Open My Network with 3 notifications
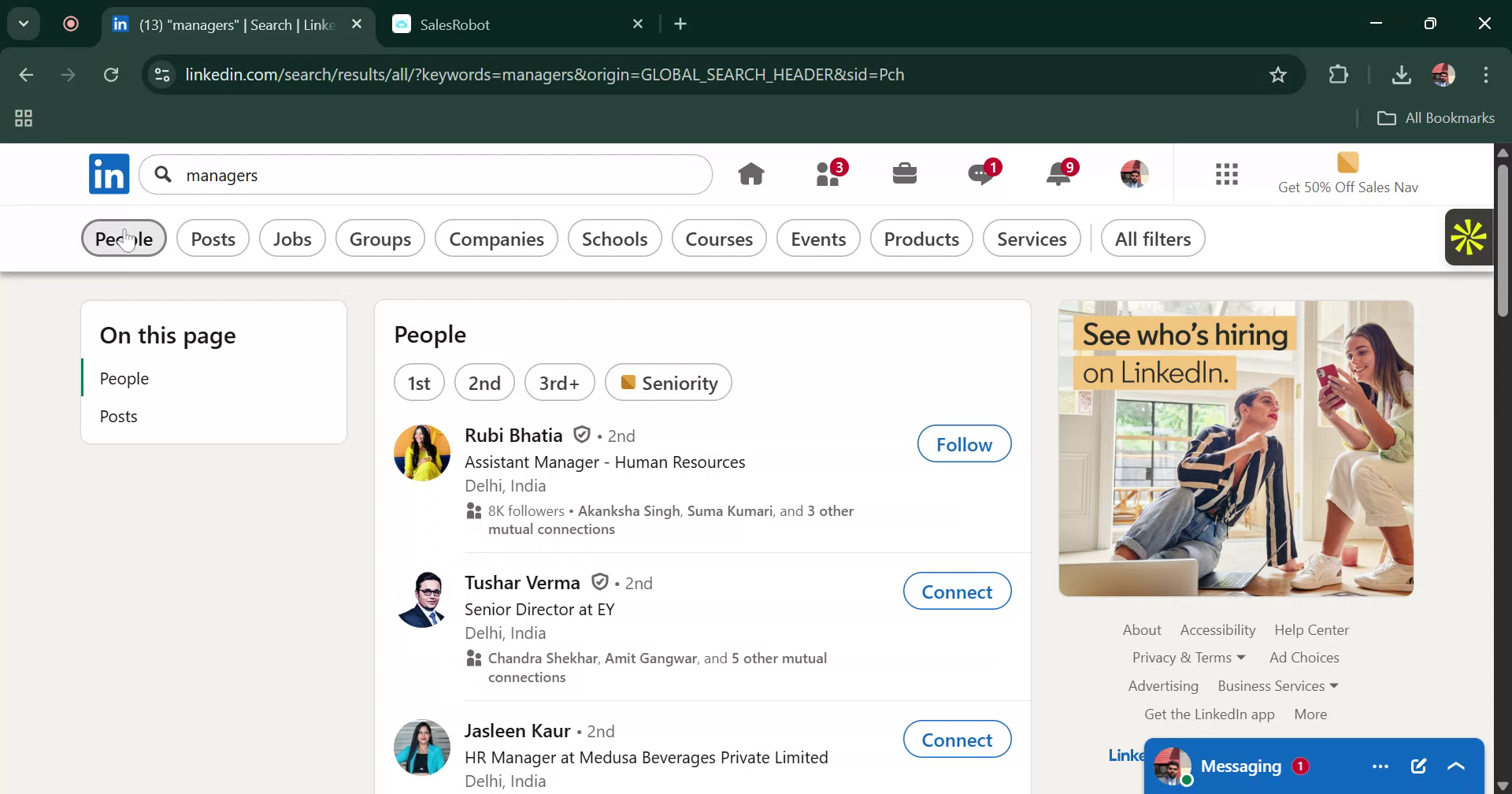Viewport: 1512px width, 794px height. [828, 174]
